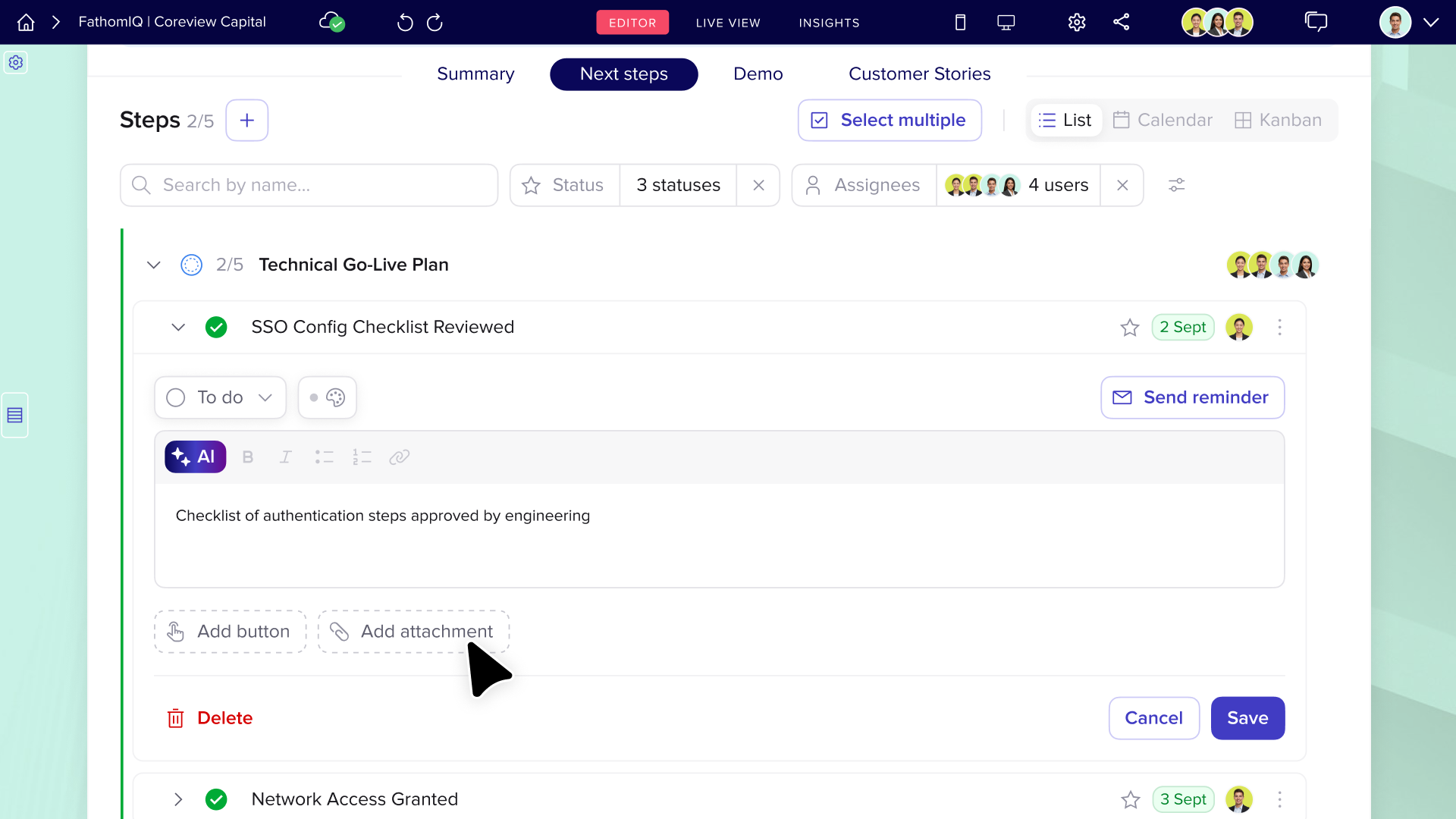Toggle bold formatting in text editor
The image size is (1456, 819).
pos(247,457)
